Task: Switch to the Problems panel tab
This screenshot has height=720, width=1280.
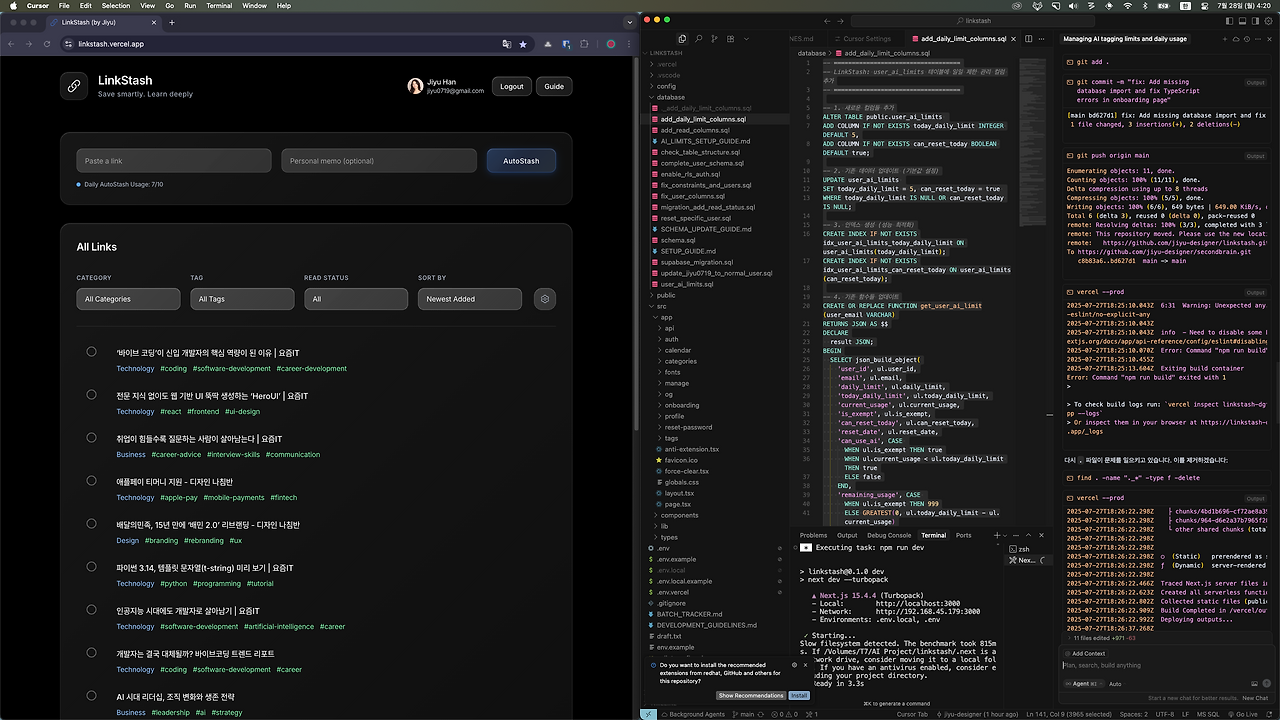Action: 813,535
